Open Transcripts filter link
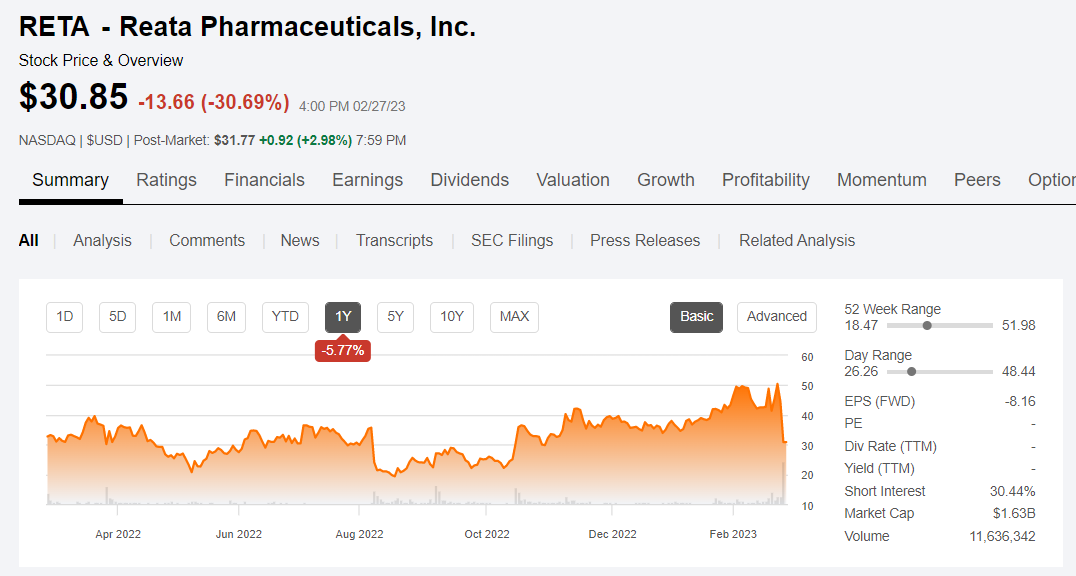The width and height of the screenshot is (1076, 576). tap(394, 240)
